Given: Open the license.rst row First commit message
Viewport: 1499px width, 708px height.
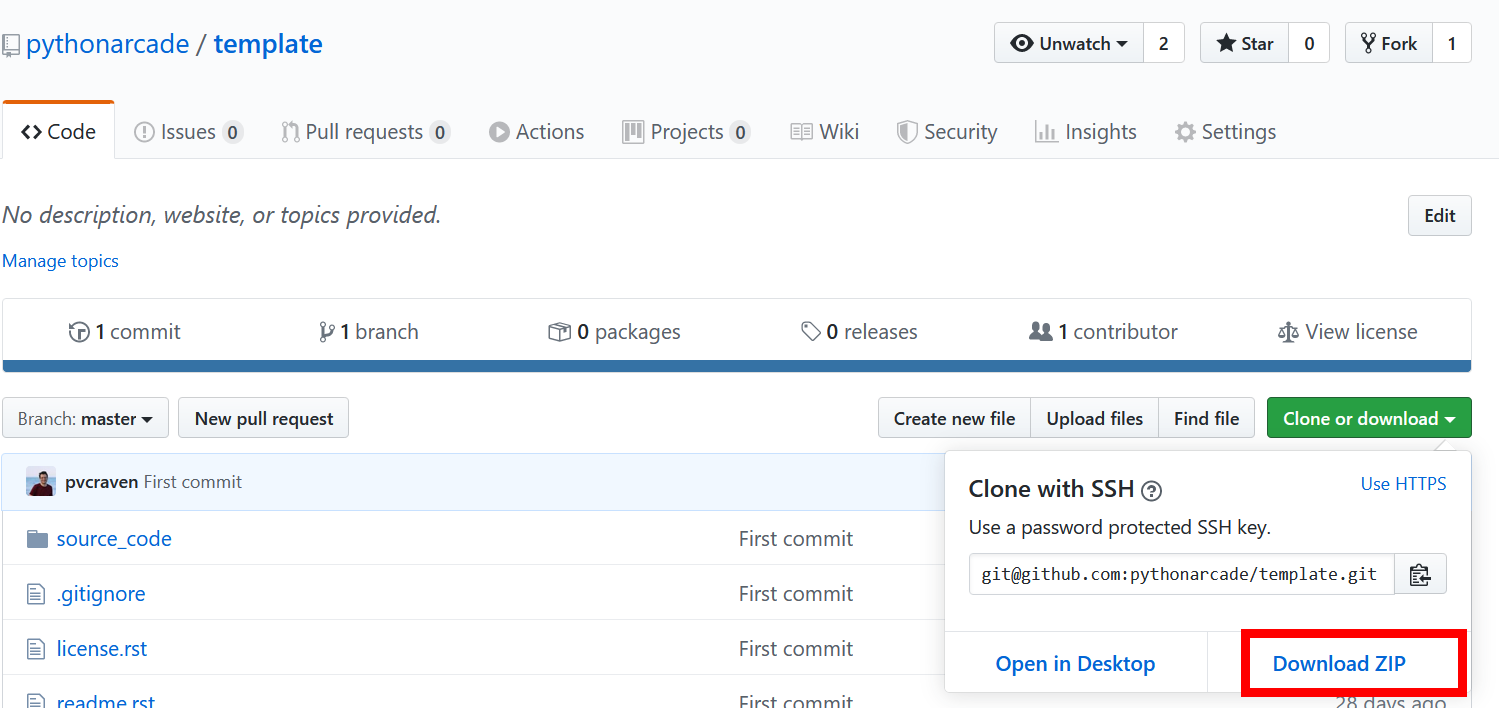Looking at the screenshot, I should click(x=796, y=649).
